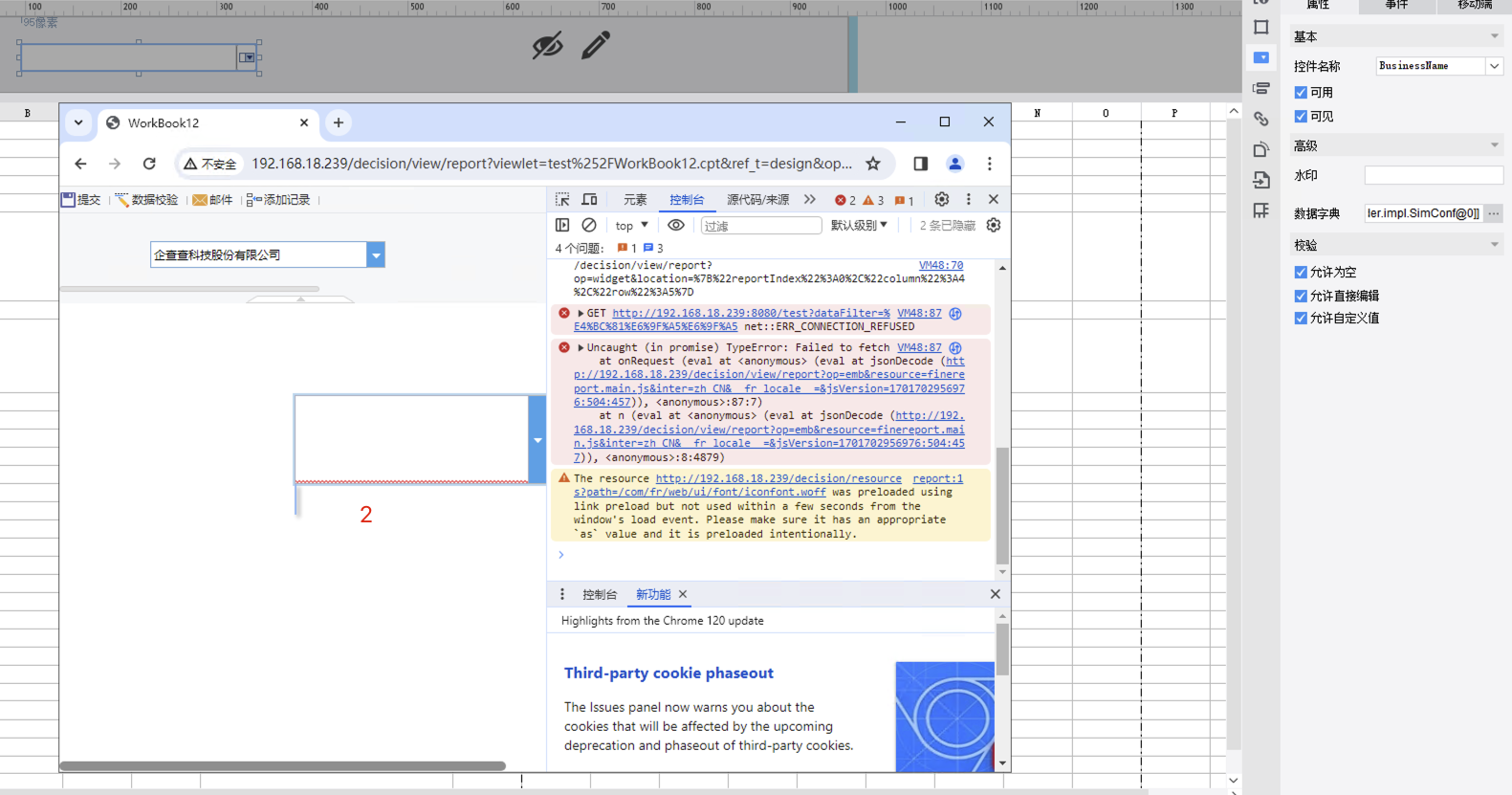Screen dimensions: 1512x795
Task: Expand the GET request error entry
Action: click(x=581, y=313)
